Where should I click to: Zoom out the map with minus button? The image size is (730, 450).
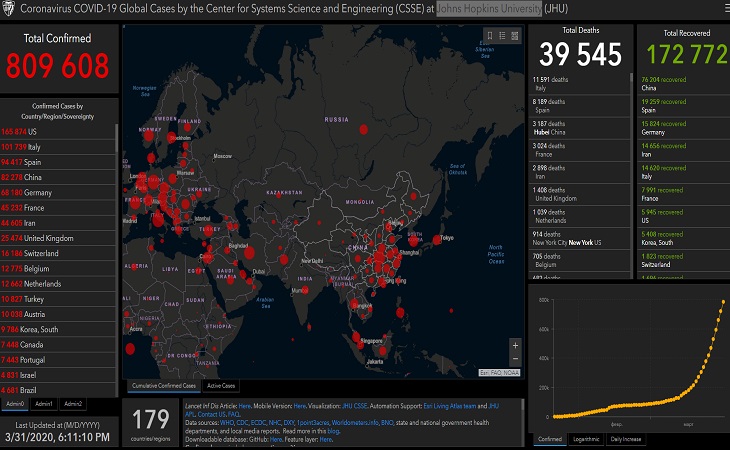coord(515,359)
